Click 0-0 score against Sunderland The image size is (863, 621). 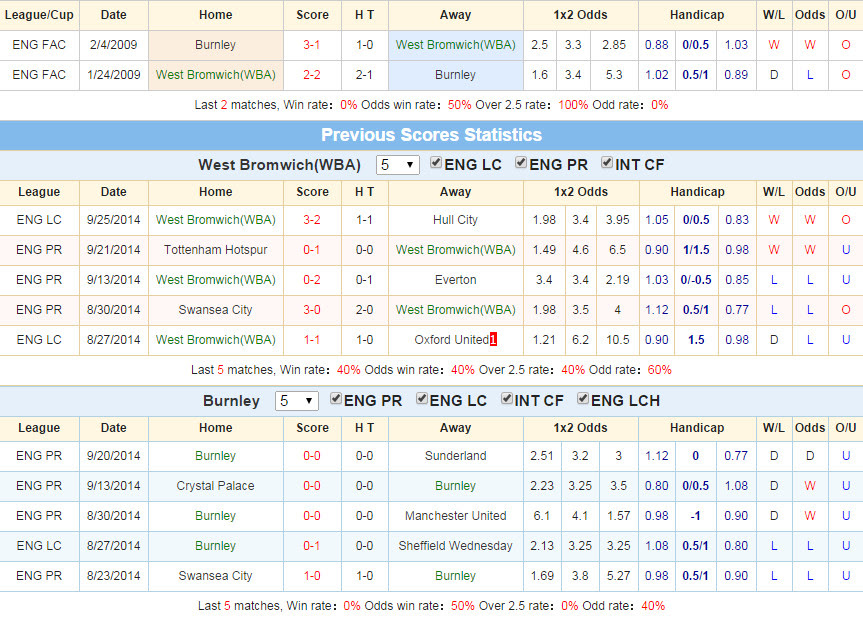(312, 456)
